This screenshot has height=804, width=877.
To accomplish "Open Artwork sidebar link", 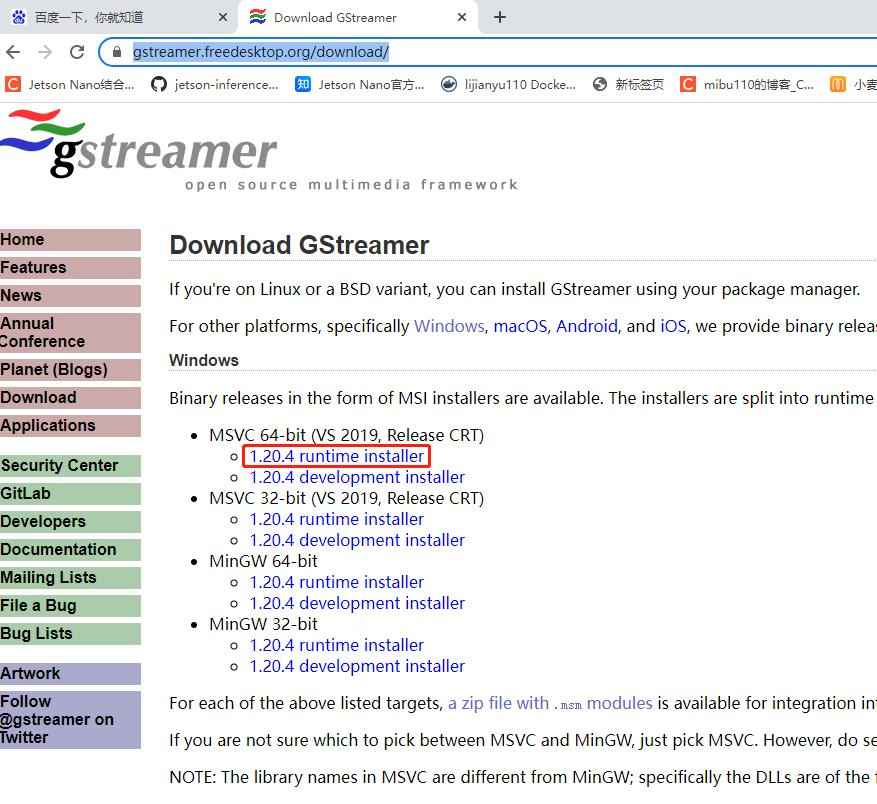I will 70,674.
